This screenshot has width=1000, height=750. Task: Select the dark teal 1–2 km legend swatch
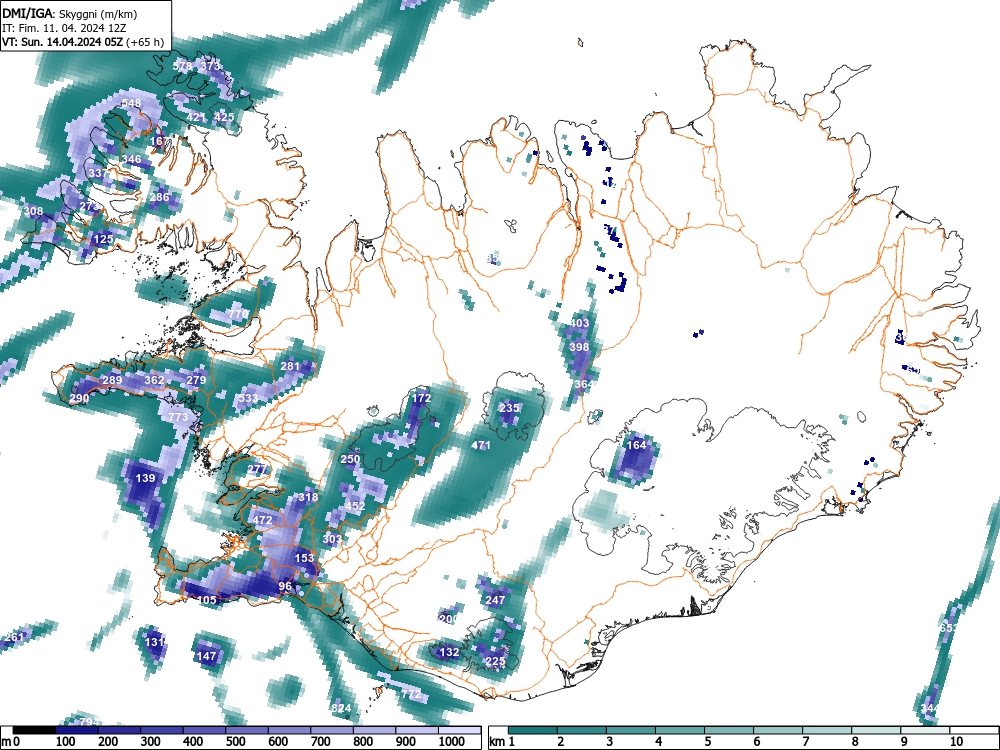pos(533,730)
